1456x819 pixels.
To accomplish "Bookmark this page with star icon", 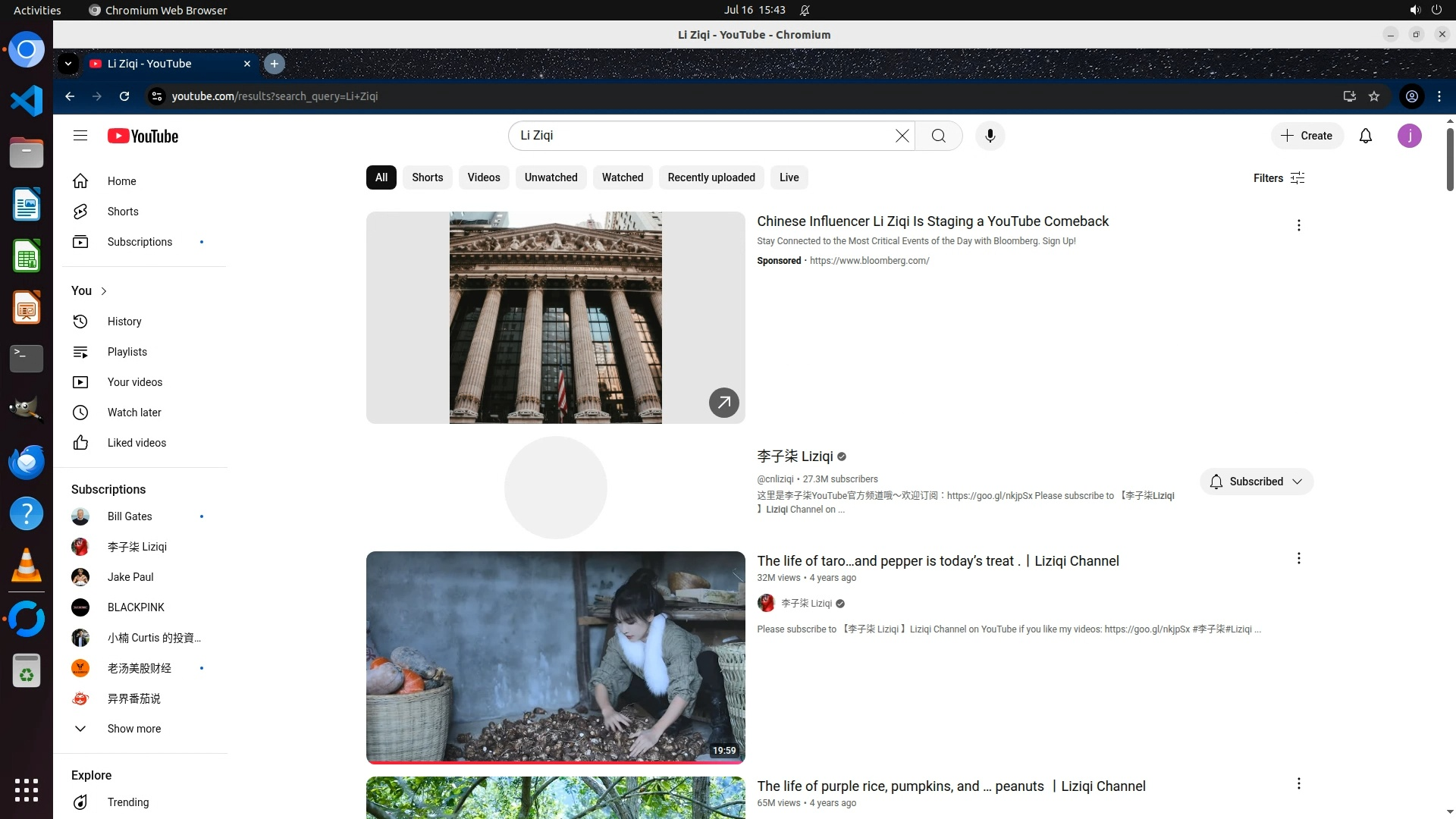I will coord(1374,96).
